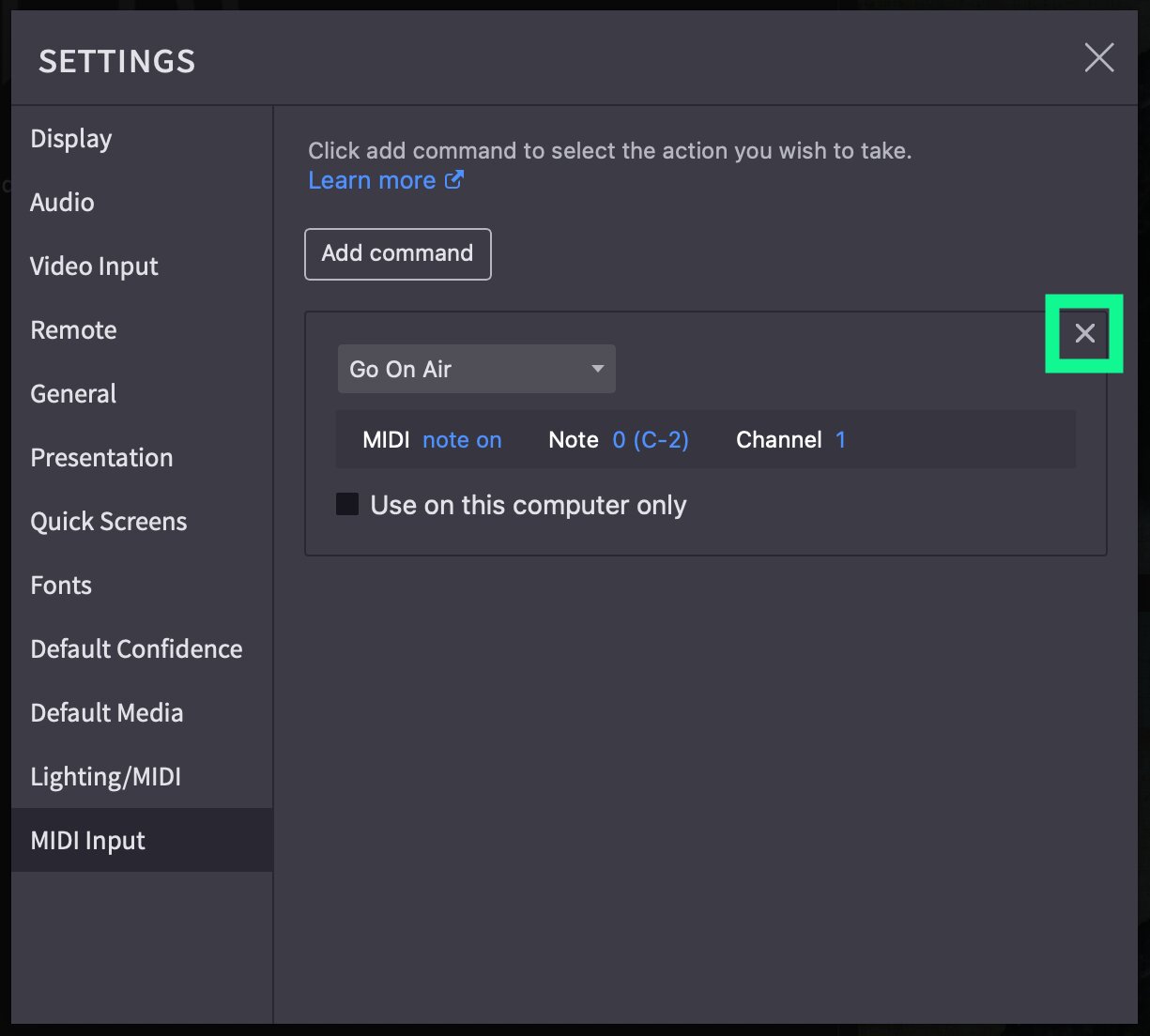Viewport: 1150px width, 1036px height.
Task: Open the Audio settings tab
Action: [x=142, y=203]
